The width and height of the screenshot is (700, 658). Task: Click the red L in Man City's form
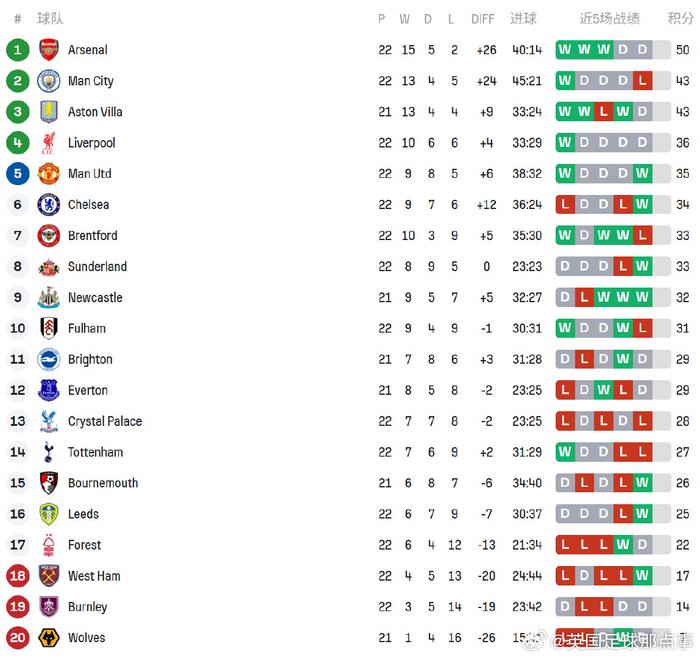642,81
